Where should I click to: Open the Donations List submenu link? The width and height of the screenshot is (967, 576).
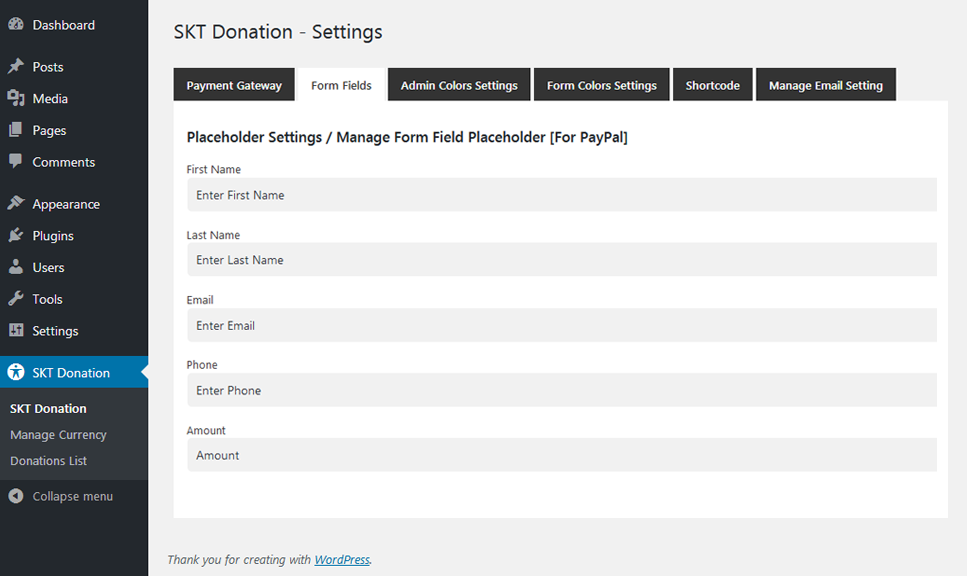(48, 461)
